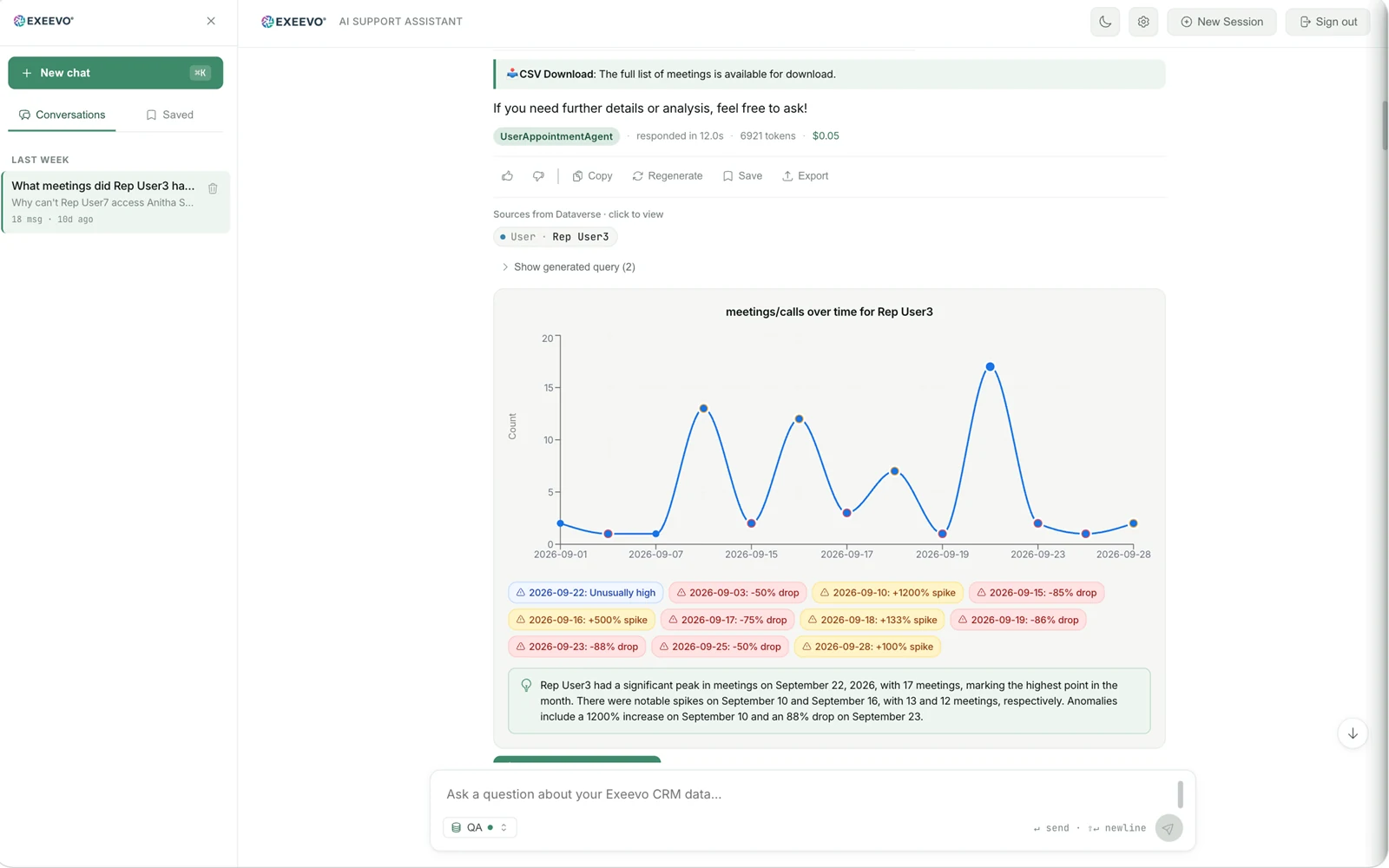Viewport: 1389px width, 868px height.
Task: Click the highest chart data point at 17
Action: [990, 367]
